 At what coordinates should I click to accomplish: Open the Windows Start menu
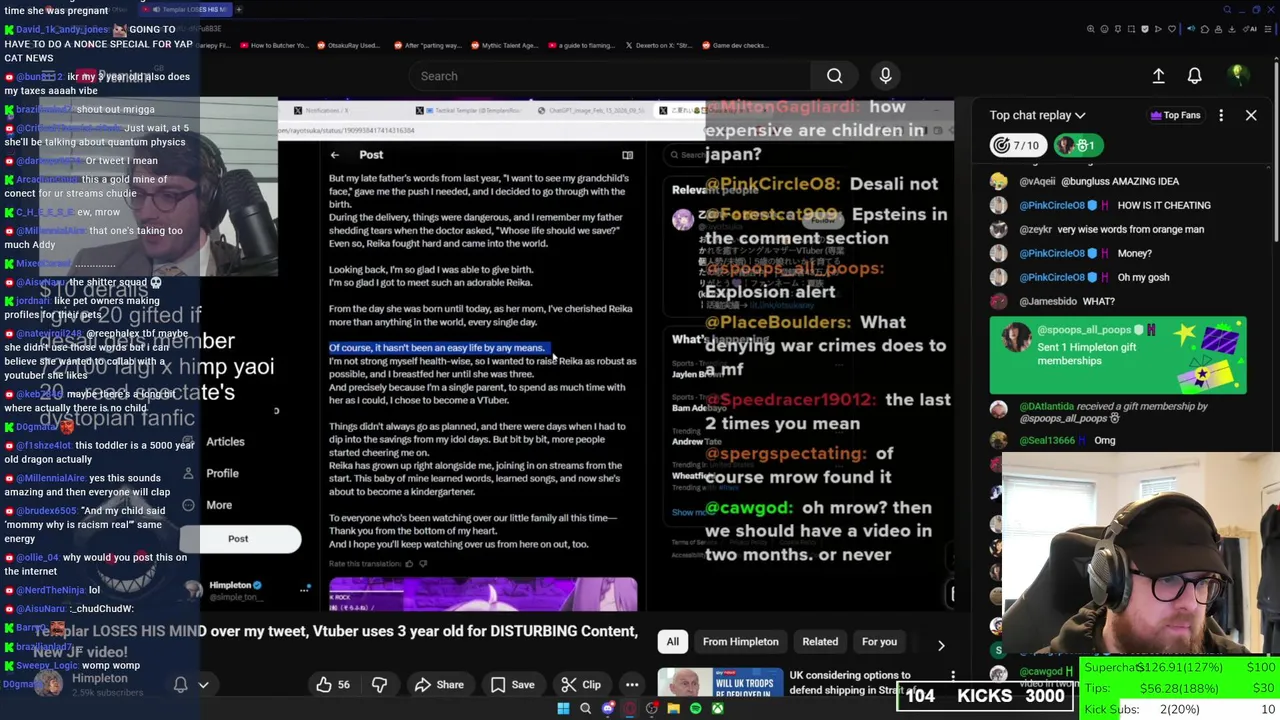pos(563,709)
